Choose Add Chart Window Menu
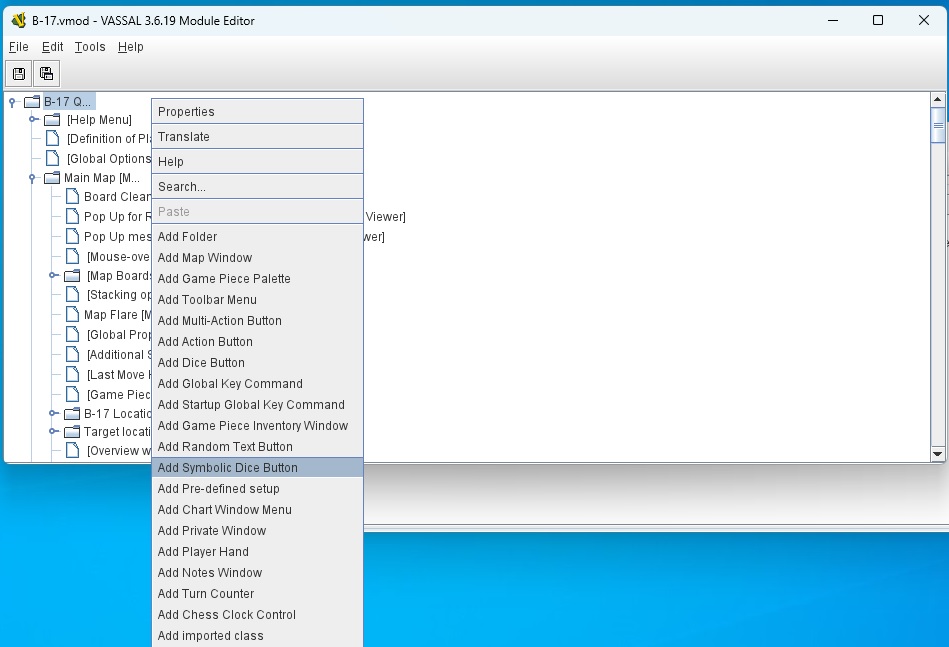 click(x=257, y=510)
